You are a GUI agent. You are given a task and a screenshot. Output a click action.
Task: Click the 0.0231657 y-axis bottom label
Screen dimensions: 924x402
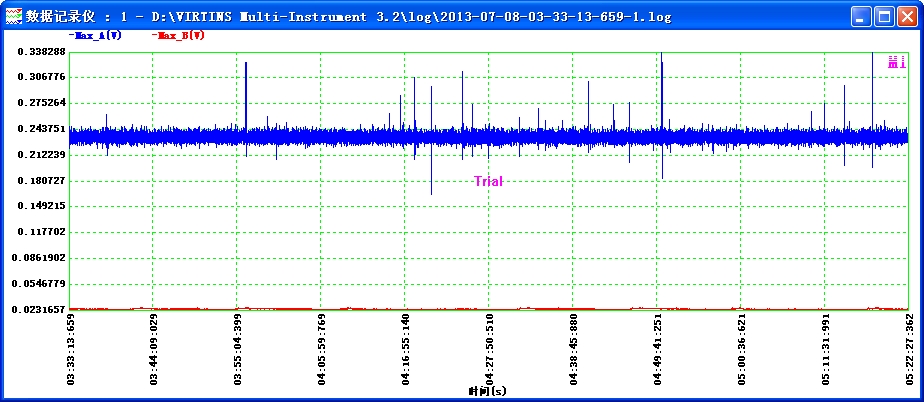(x=39, y=310)
